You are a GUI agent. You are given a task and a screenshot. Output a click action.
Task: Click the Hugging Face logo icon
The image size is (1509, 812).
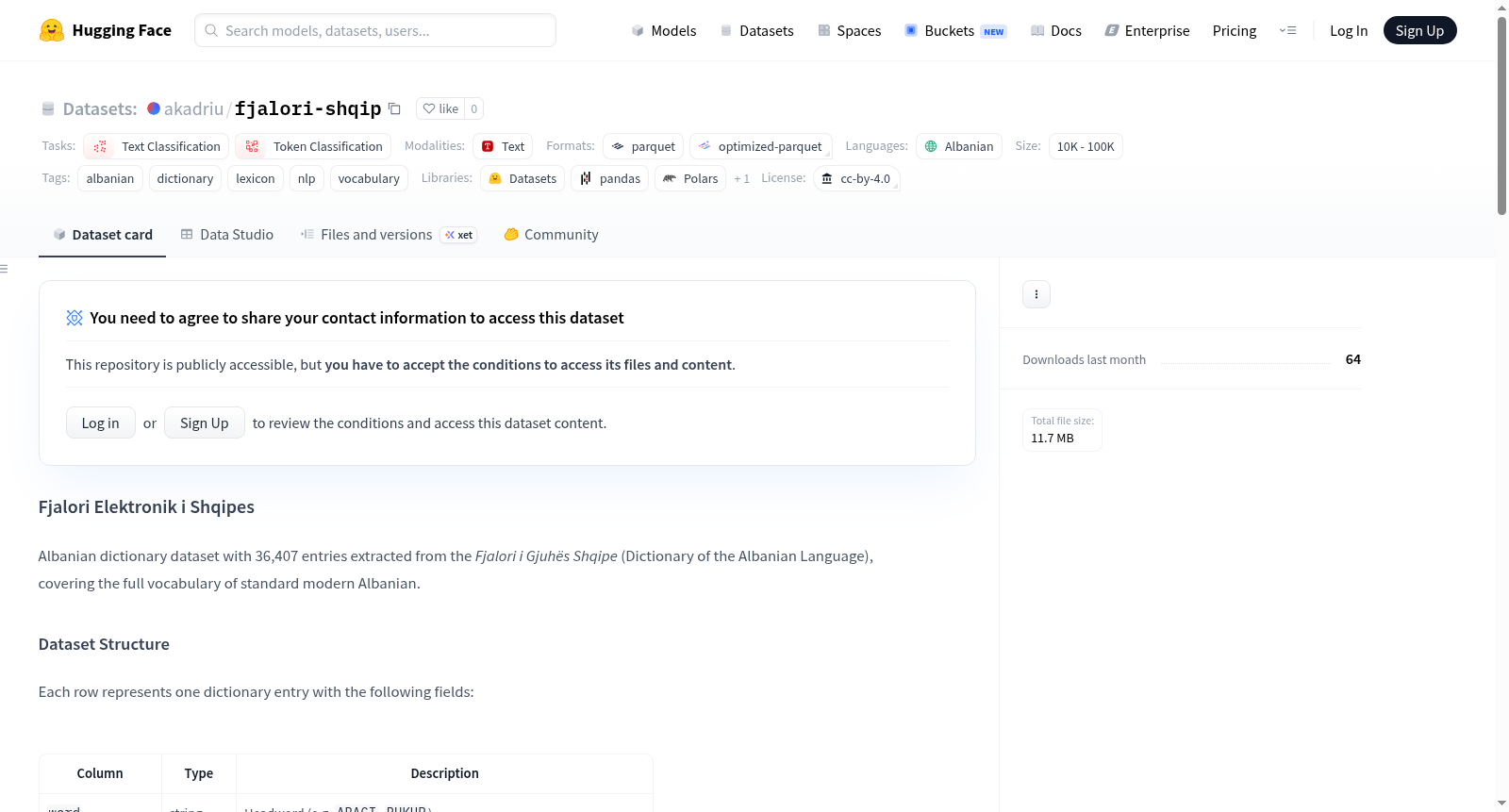52,30
